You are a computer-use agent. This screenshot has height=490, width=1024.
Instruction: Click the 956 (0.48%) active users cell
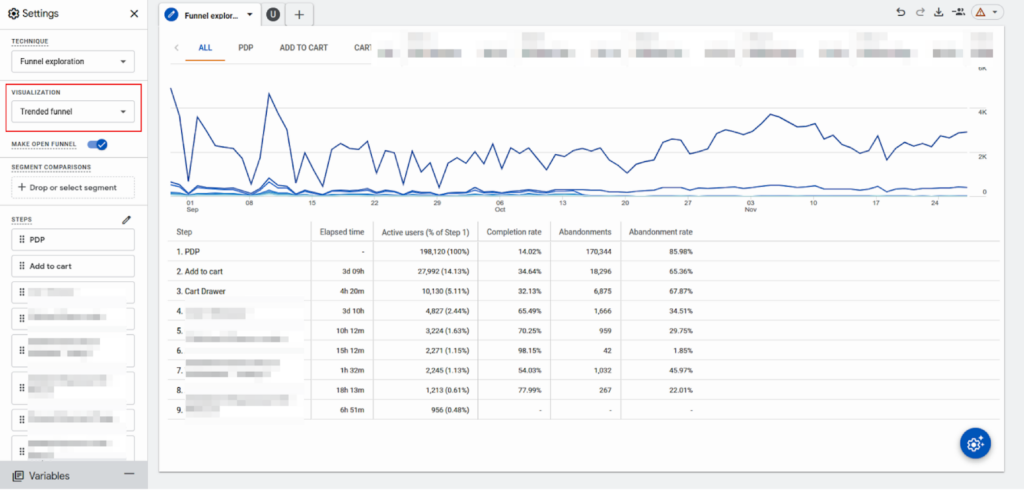coord(451,410)
